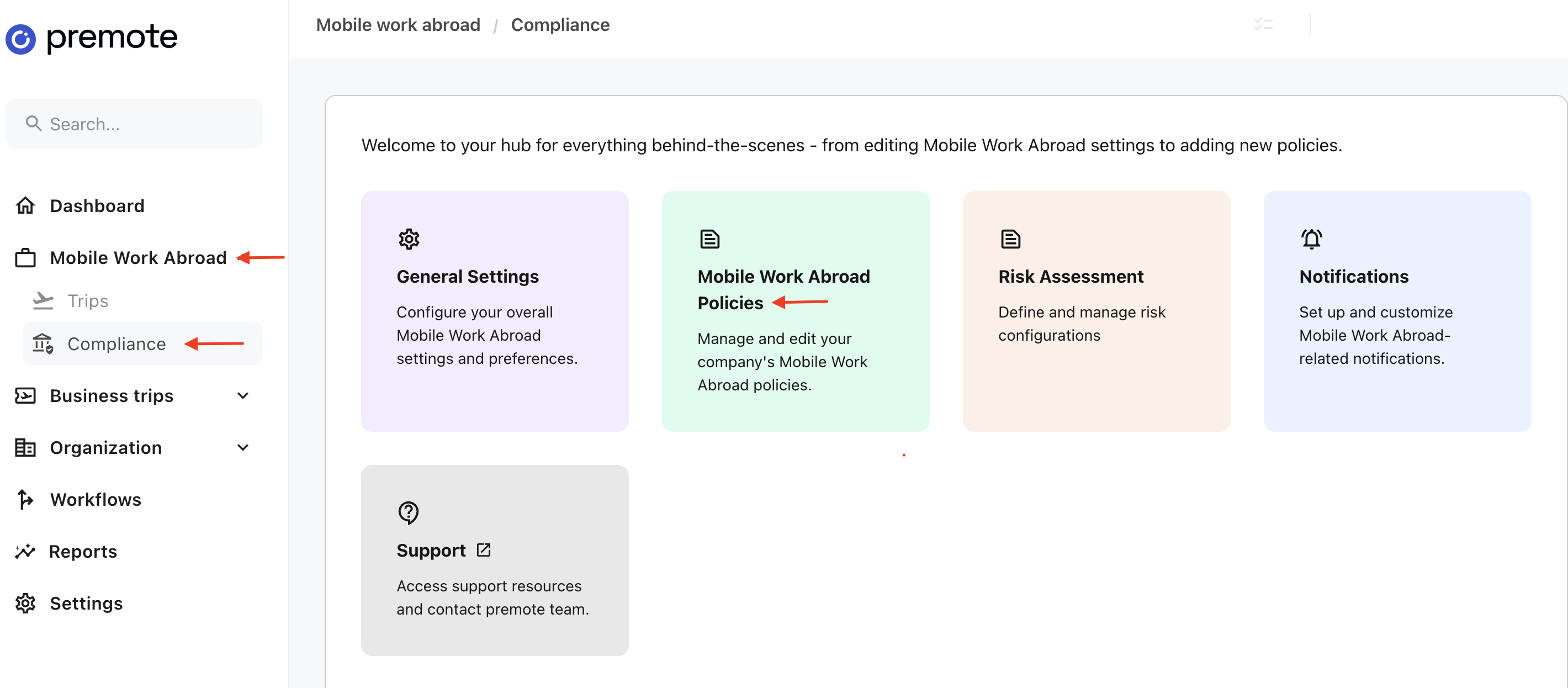Click the premote logo icon
This screenshot has height=688, width=1568.
(20, 39)
